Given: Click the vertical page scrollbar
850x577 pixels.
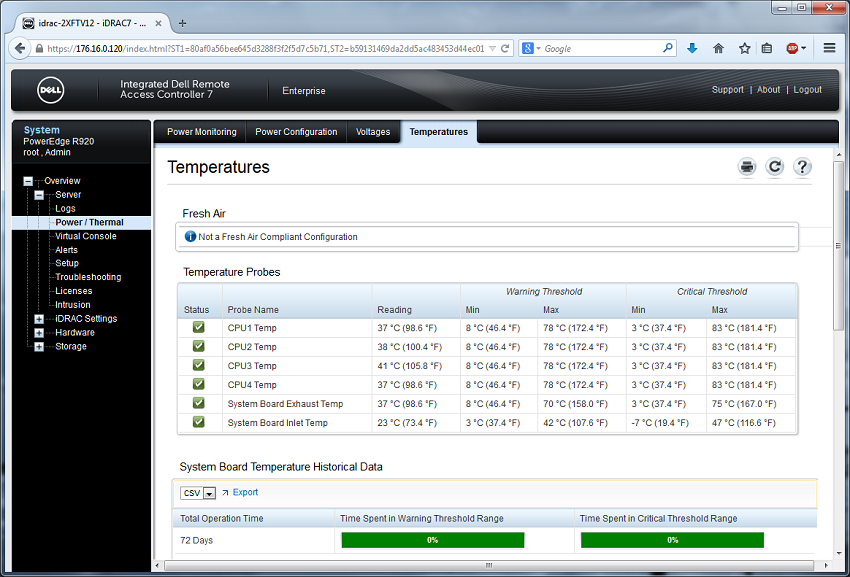Looking at the screenshot, I should coord(838,244).
